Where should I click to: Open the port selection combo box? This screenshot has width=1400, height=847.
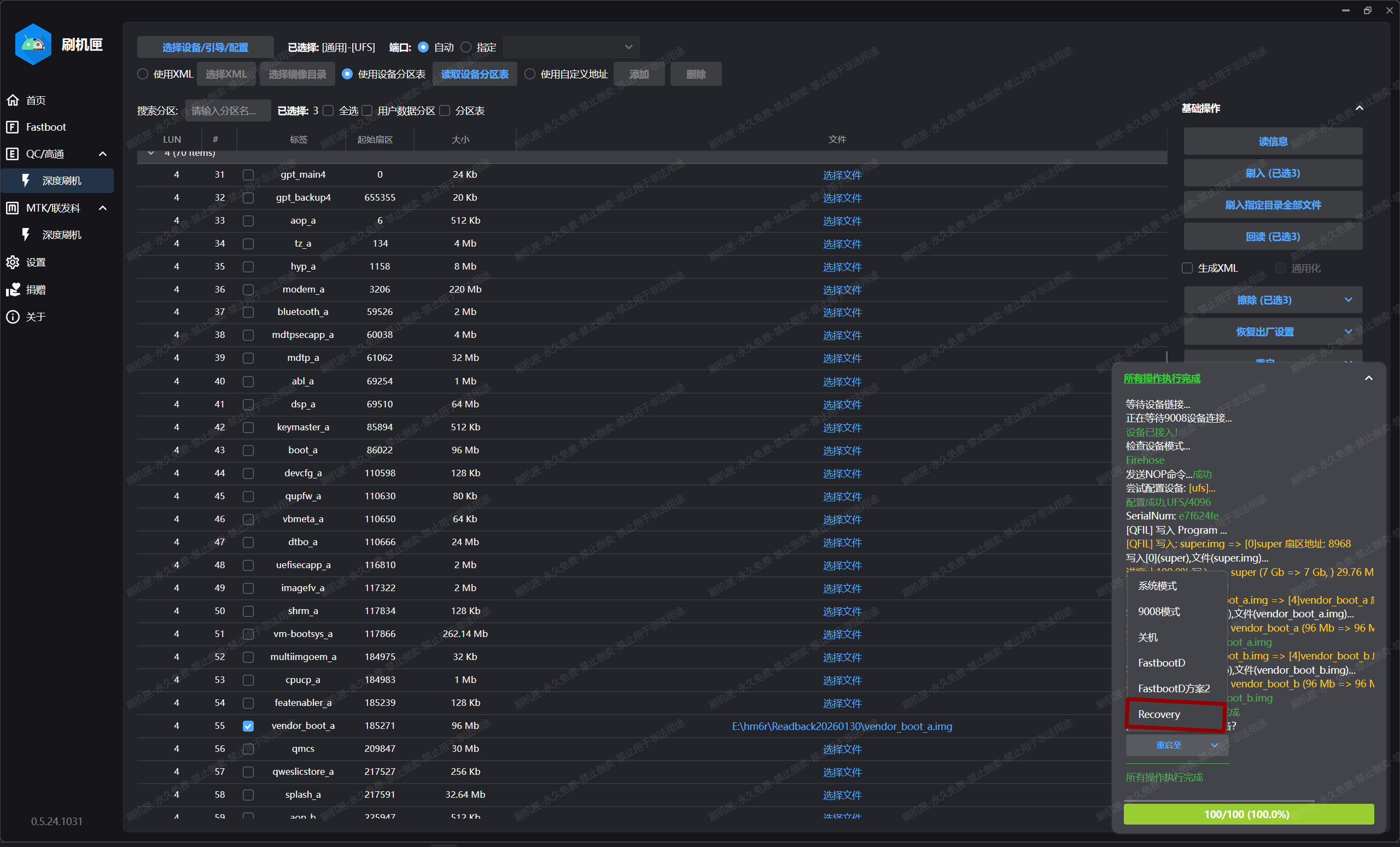(570, 47)
